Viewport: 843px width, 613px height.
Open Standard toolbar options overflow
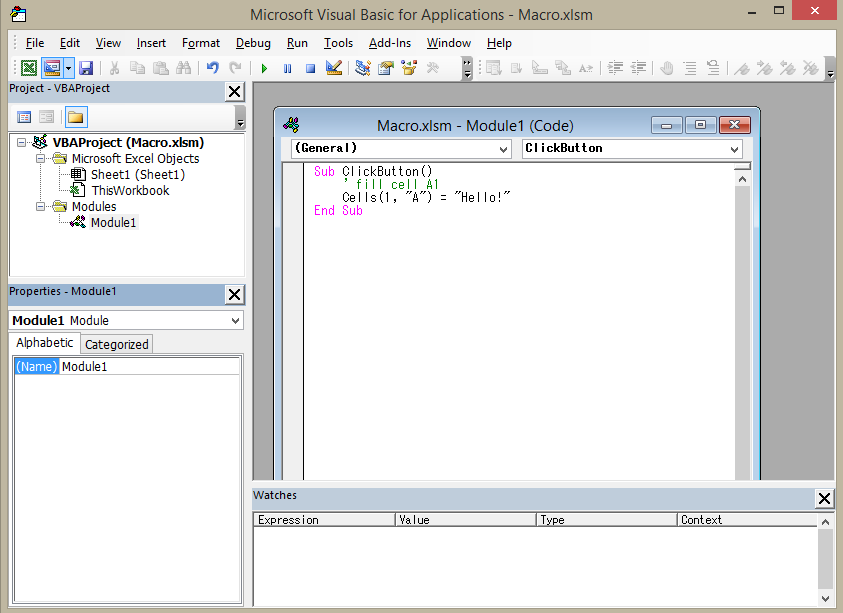coord(467,68)
